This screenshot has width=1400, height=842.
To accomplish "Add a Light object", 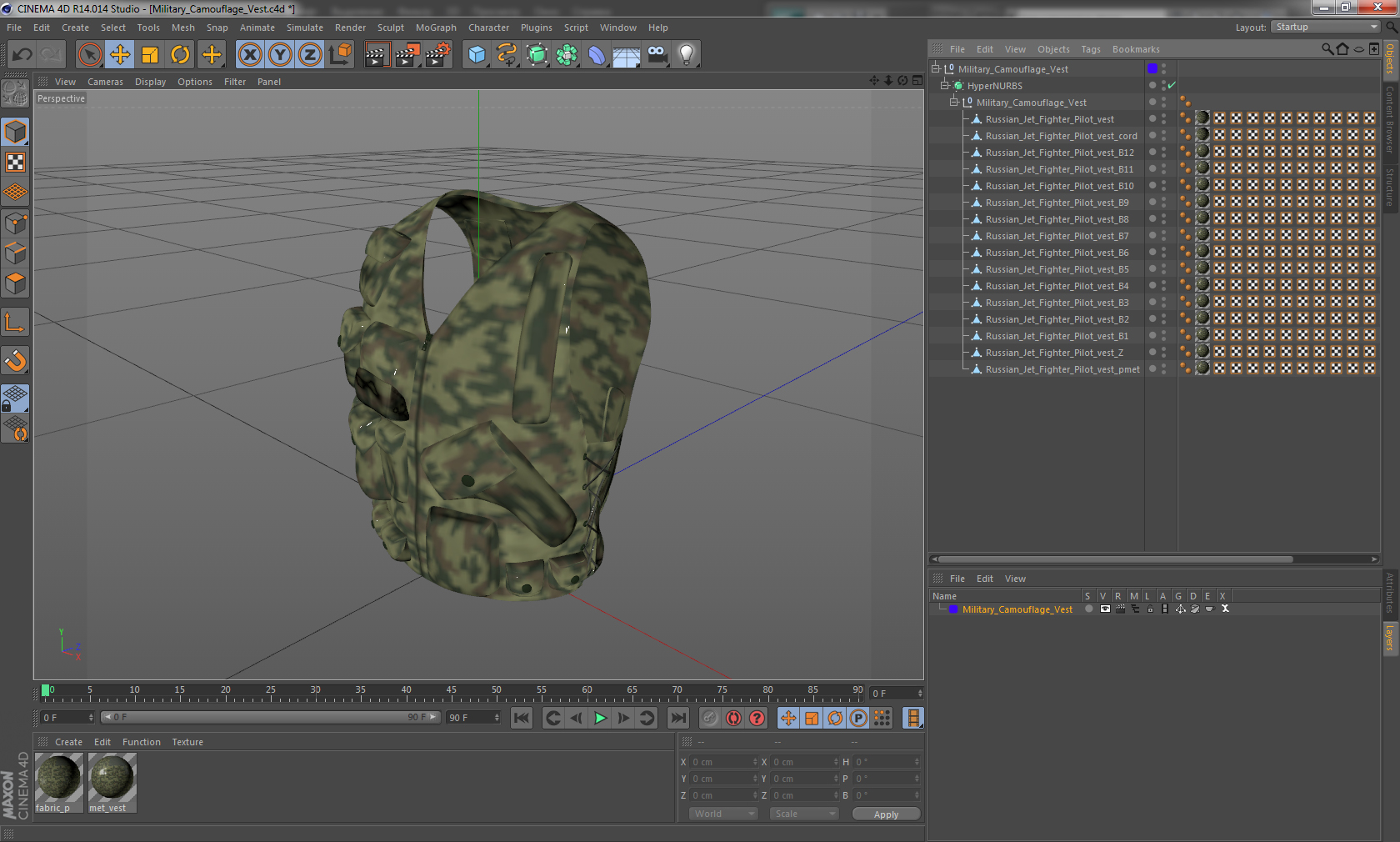I will [687, 55].
